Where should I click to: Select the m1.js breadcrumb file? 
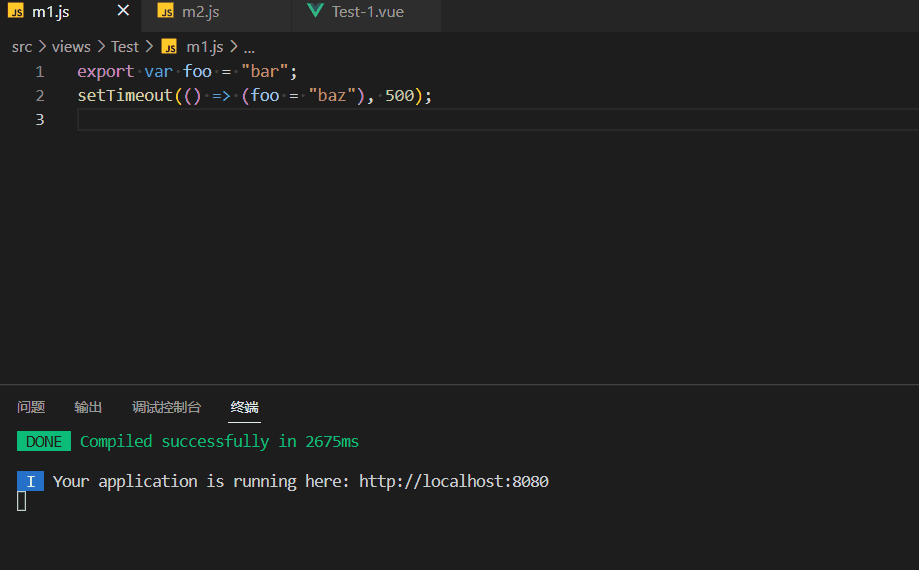pos(205,47)
